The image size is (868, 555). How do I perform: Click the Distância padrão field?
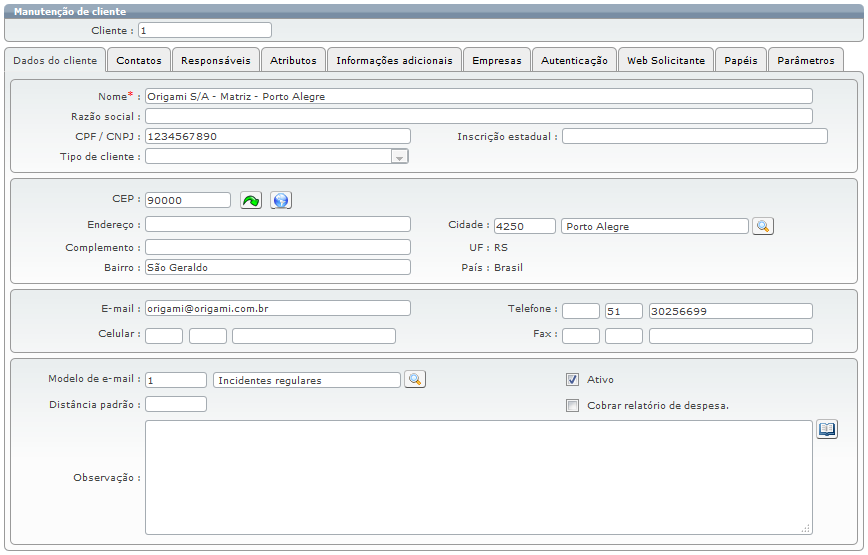175,404
